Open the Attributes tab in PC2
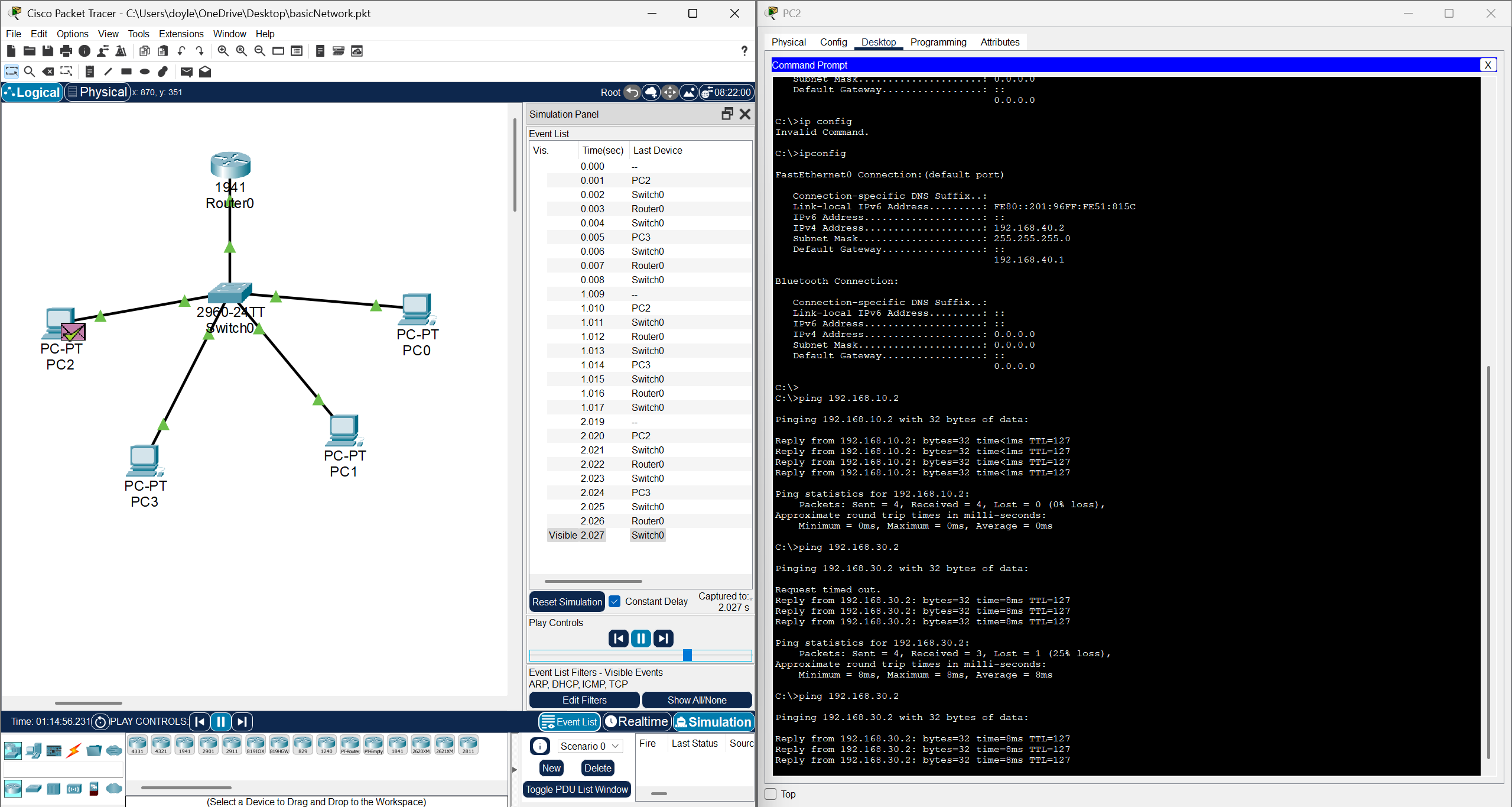1512x807 pixels. click(x=1000, y=42)
